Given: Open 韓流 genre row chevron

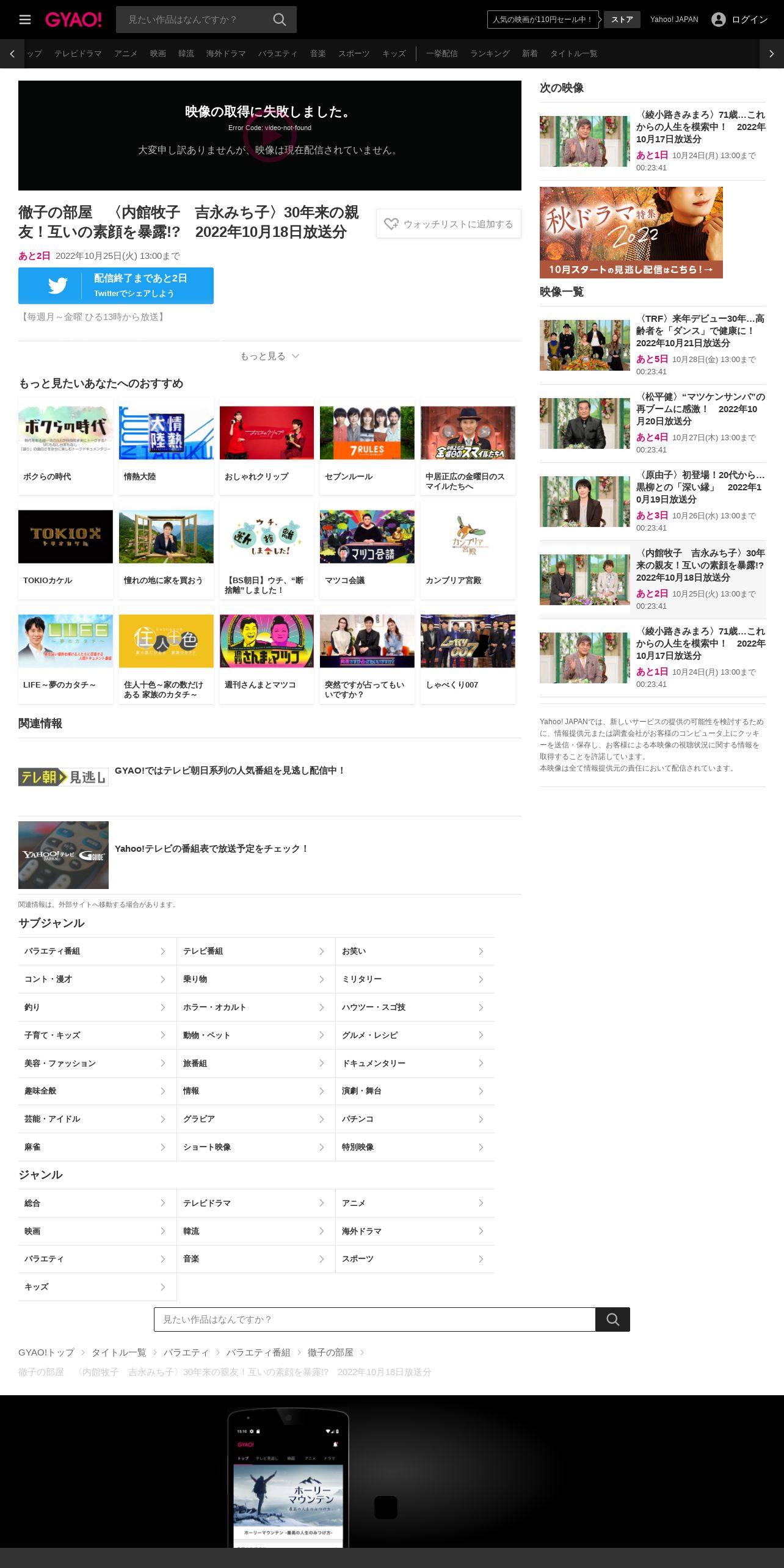Looking at the screenshot, I should (321, 1231).
